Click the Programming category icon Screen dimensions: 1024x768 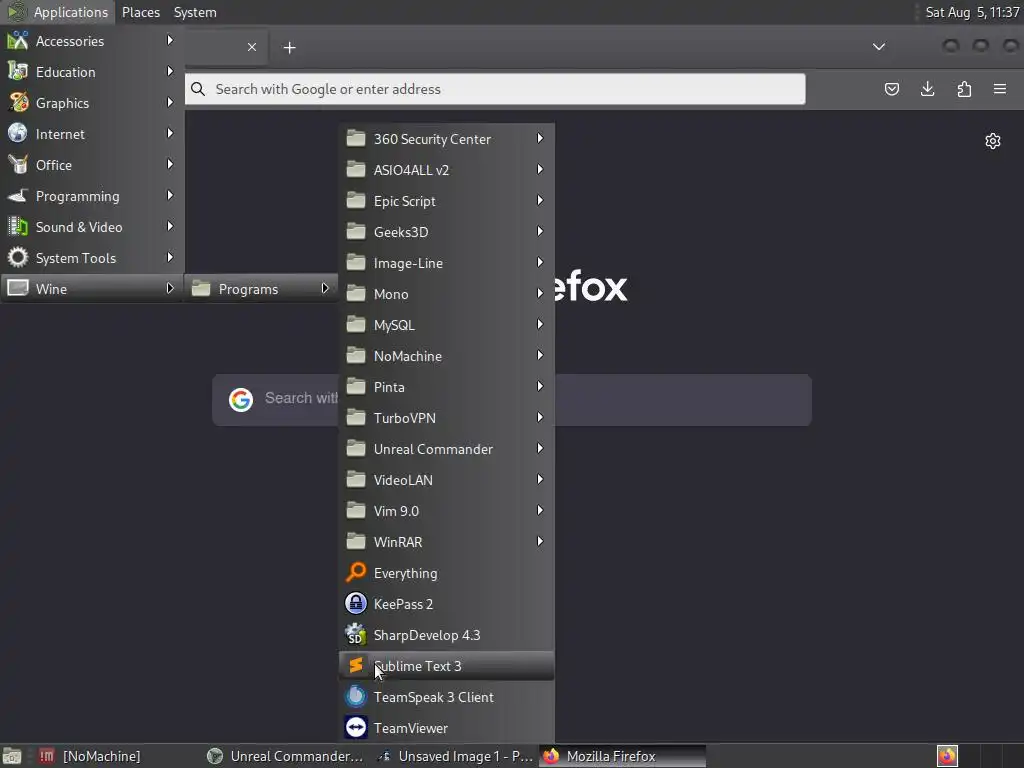coord(18,195)
